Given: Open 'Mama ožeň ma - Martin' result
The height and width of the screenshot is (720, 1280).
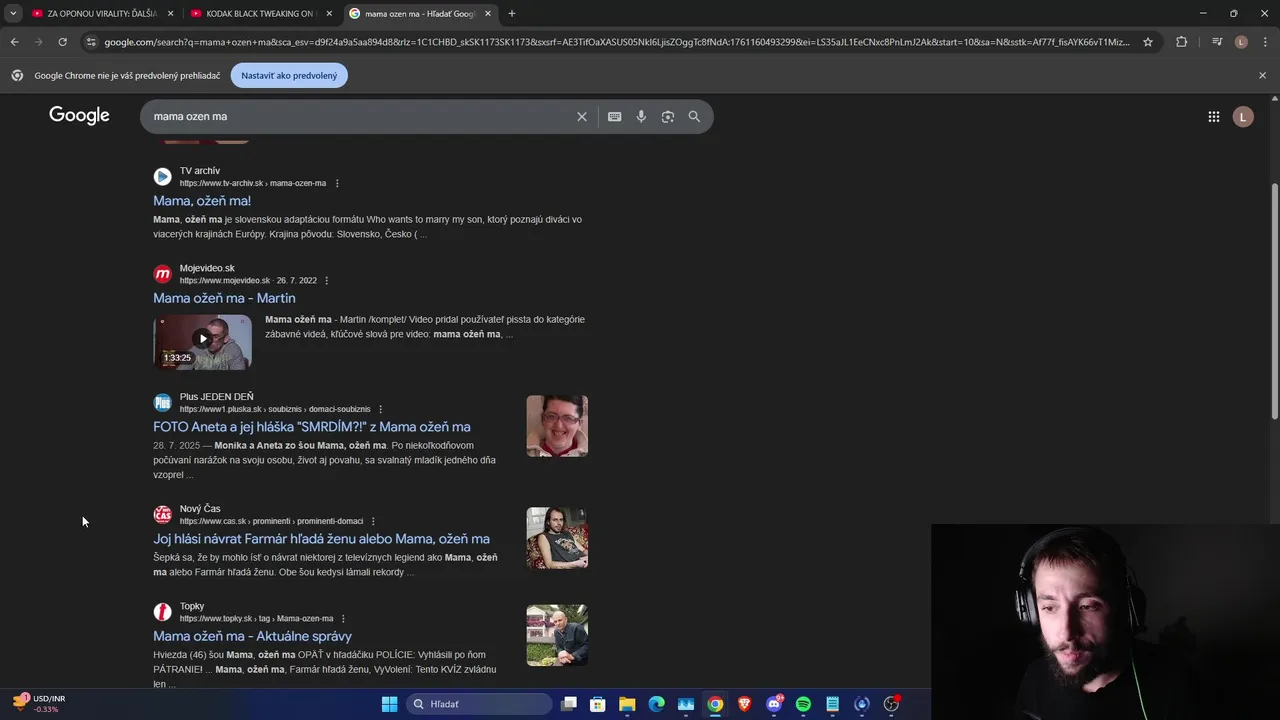Looking at the screenshot, I should point(224,298).
